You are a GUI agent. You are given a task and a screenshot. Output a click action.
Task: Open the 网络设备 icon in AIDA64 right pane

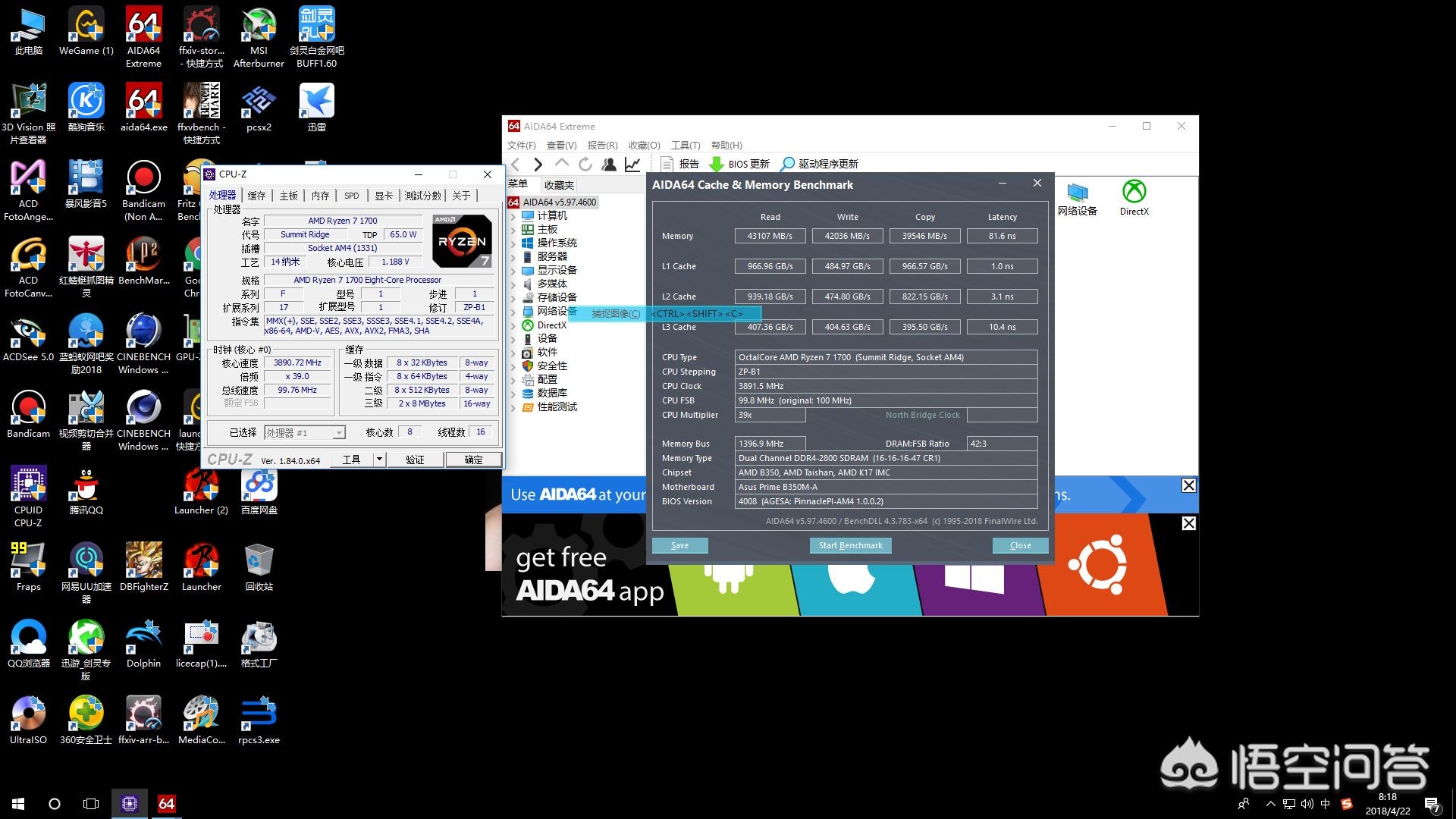click(x=1077, y=199)
